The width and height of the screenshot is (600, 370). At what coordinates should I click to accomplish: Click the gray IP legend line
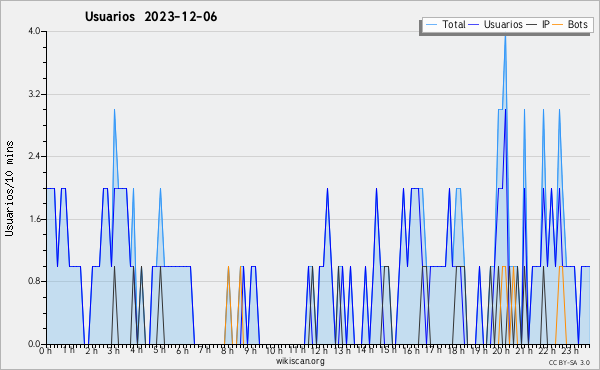coord(532,25)
